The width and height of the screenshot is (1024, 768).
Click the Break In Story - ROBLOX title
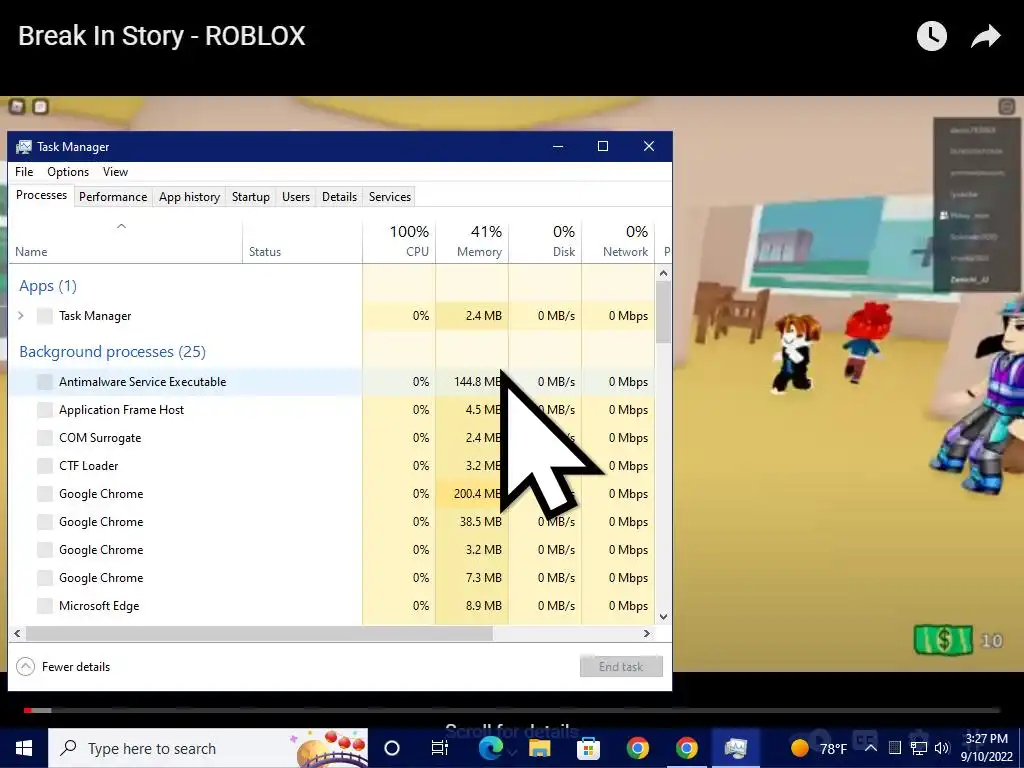[x=161, y=36]
